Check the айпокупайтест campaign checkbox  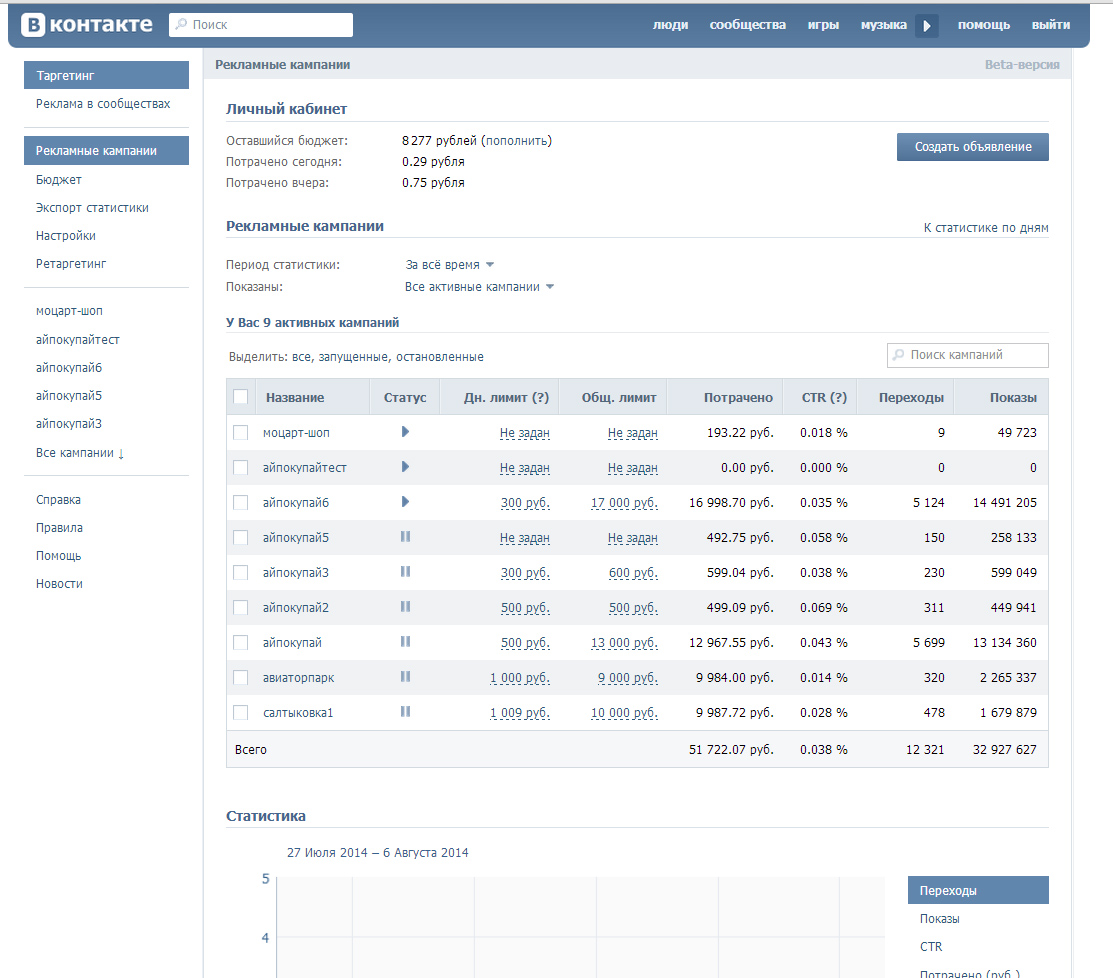[x=241, y=467]
